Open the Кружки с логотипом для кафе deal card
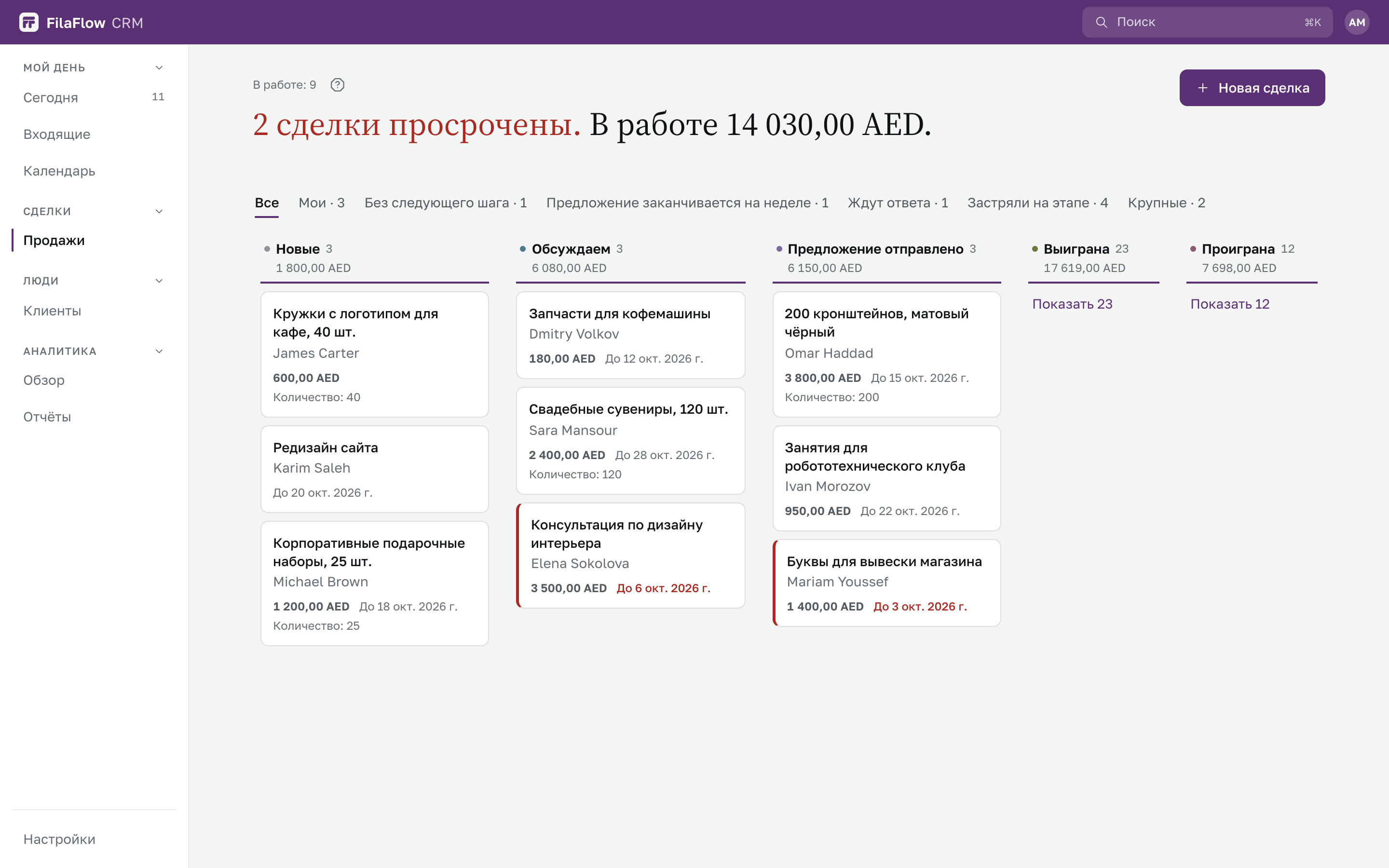The height and width of the screenshot is (868, 1389). [374, 354]
